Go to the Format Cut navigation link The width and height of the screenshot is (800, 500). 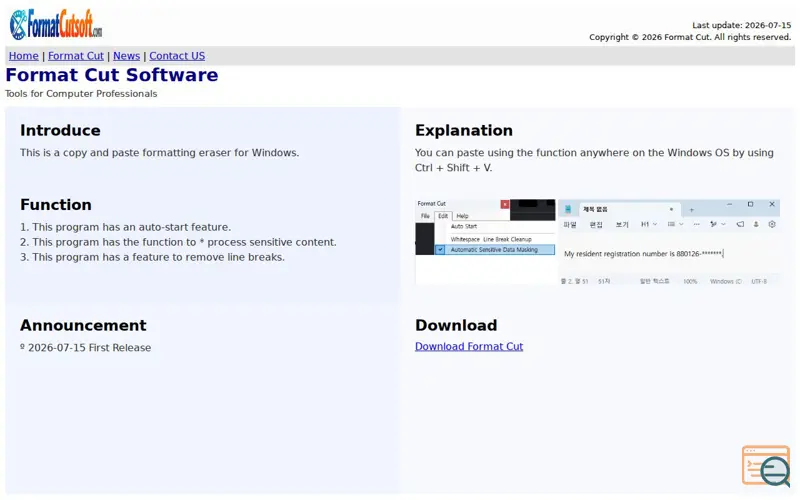76,56
